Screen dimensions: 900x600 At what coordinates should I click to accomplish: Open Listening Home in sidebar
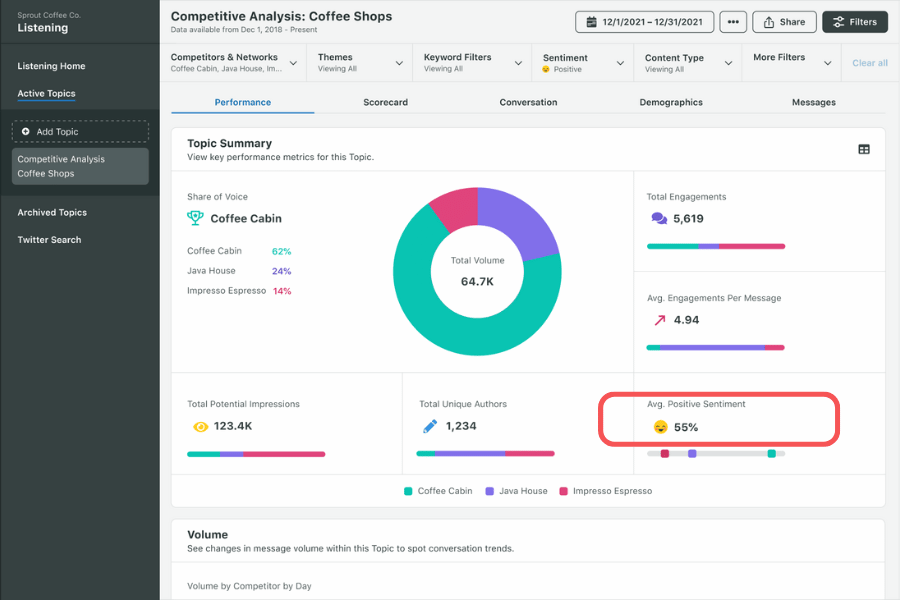pos(51,66)
